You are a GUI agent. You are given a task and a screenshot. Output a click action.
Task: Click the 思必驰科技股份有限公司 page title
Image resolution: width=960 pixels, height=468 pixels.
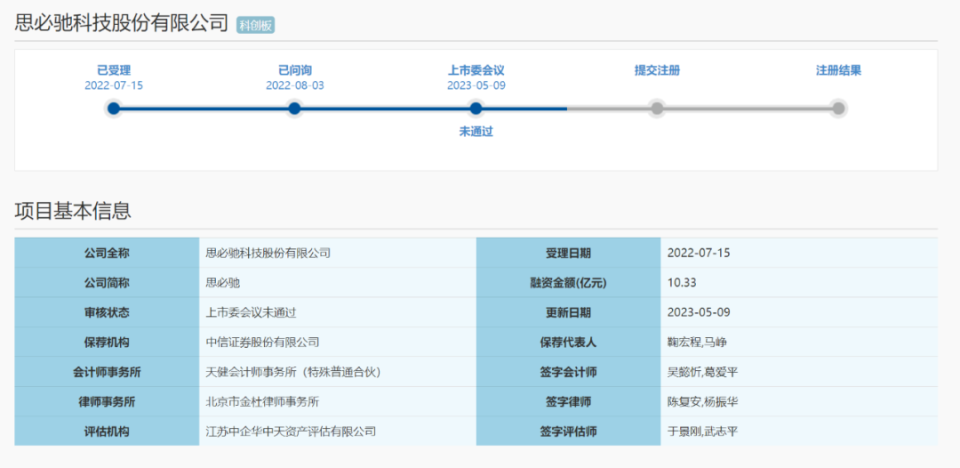121,24
